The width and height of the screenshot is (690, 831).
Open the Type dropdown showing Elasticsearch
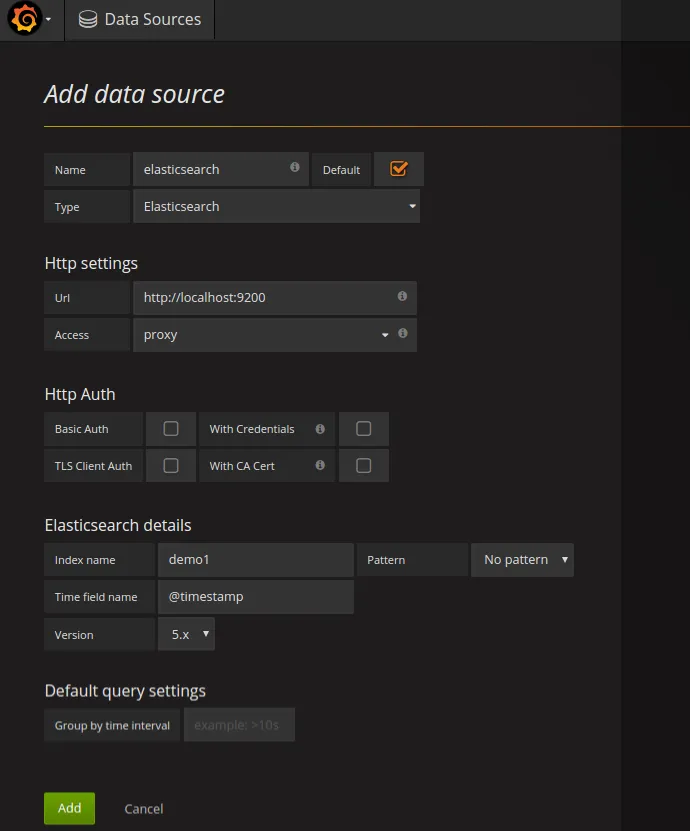276,207
